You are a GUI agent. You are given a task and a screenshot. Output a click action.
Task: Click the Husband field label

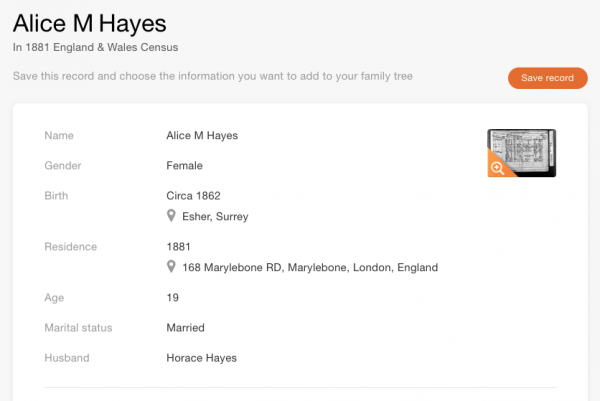(67, 358)
